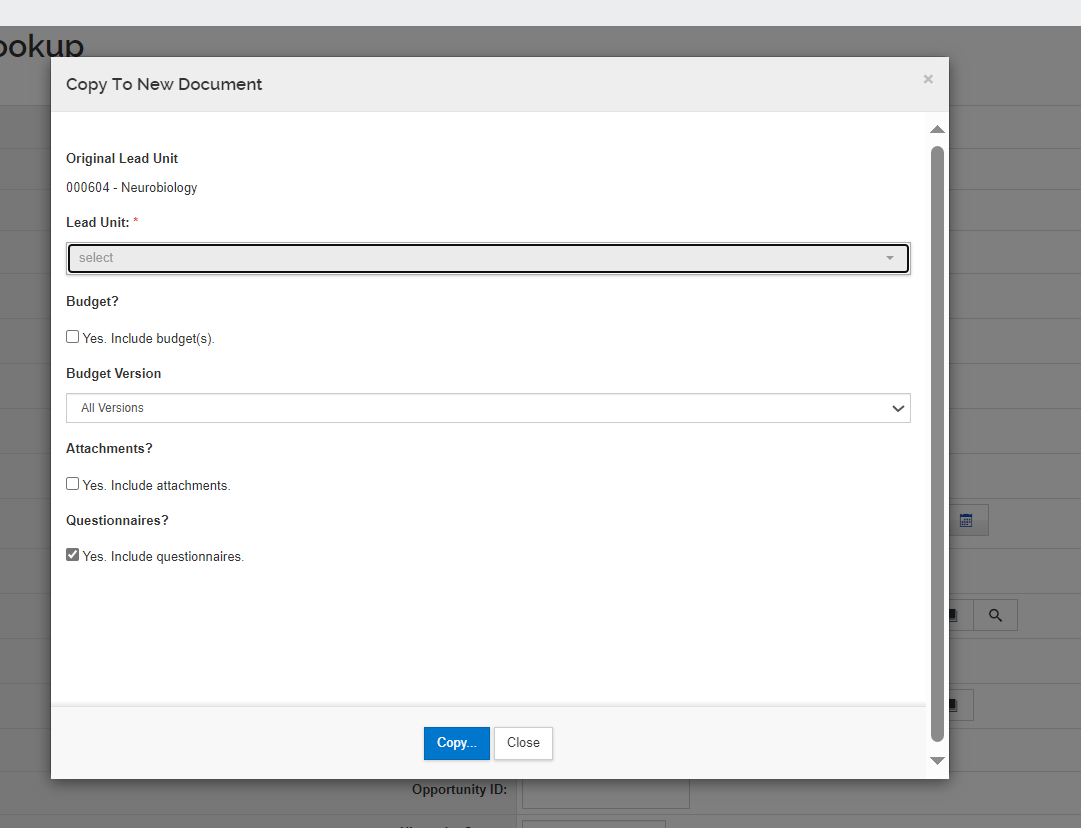Viewport: 1081px width, 828px height.
Task: Open the Lead Unit select dropdown
Action: point(488,258)
